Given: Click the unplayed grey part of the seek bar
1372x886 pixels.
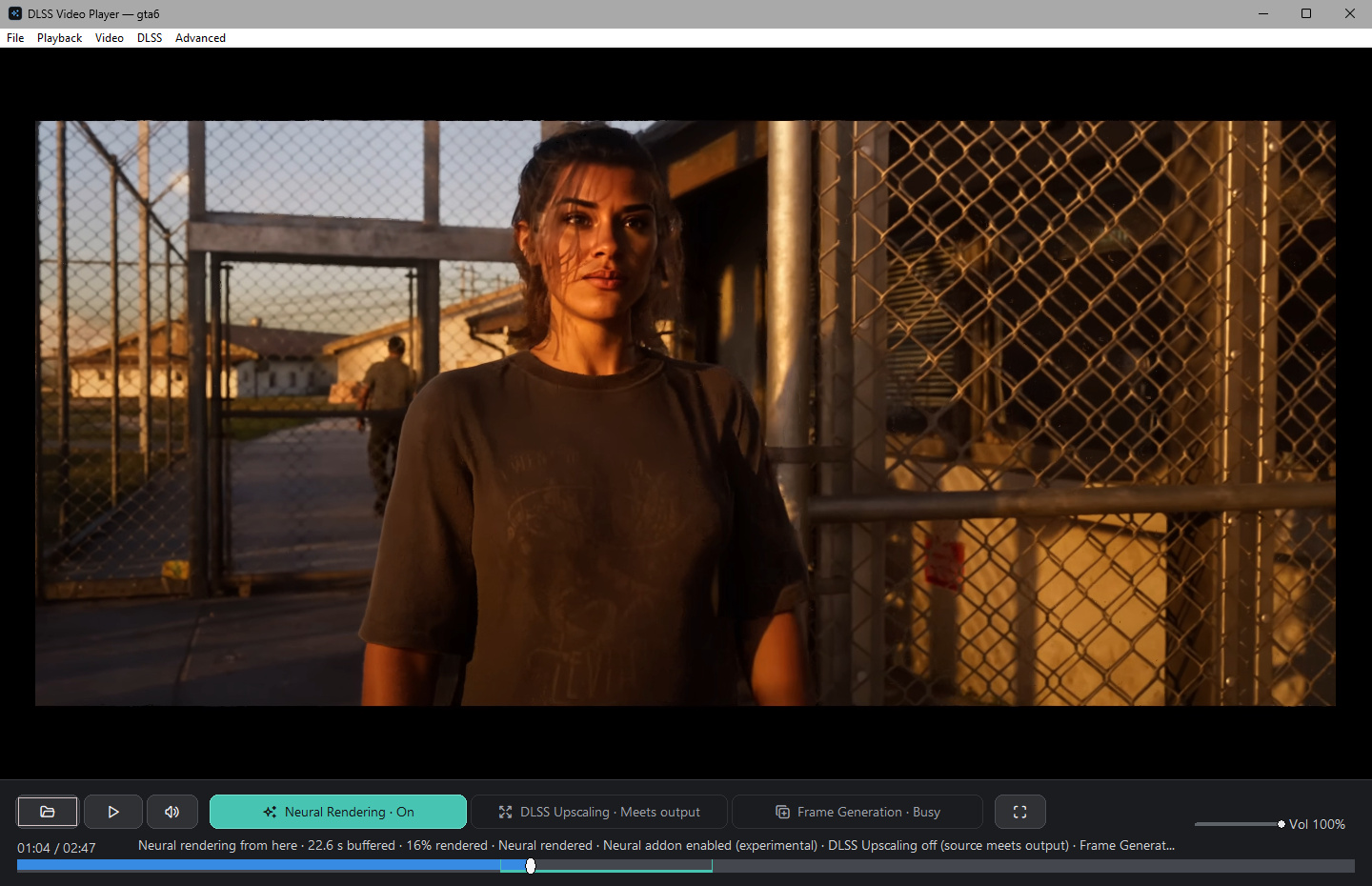Looking at the screenshot, I should (x=1033, y=866).
